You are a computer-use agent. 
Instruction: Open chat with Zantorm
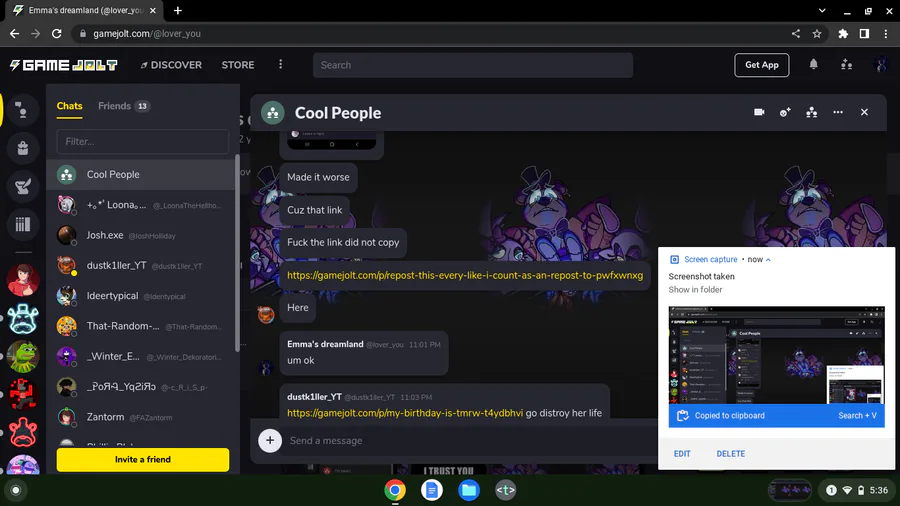point(141,417)
